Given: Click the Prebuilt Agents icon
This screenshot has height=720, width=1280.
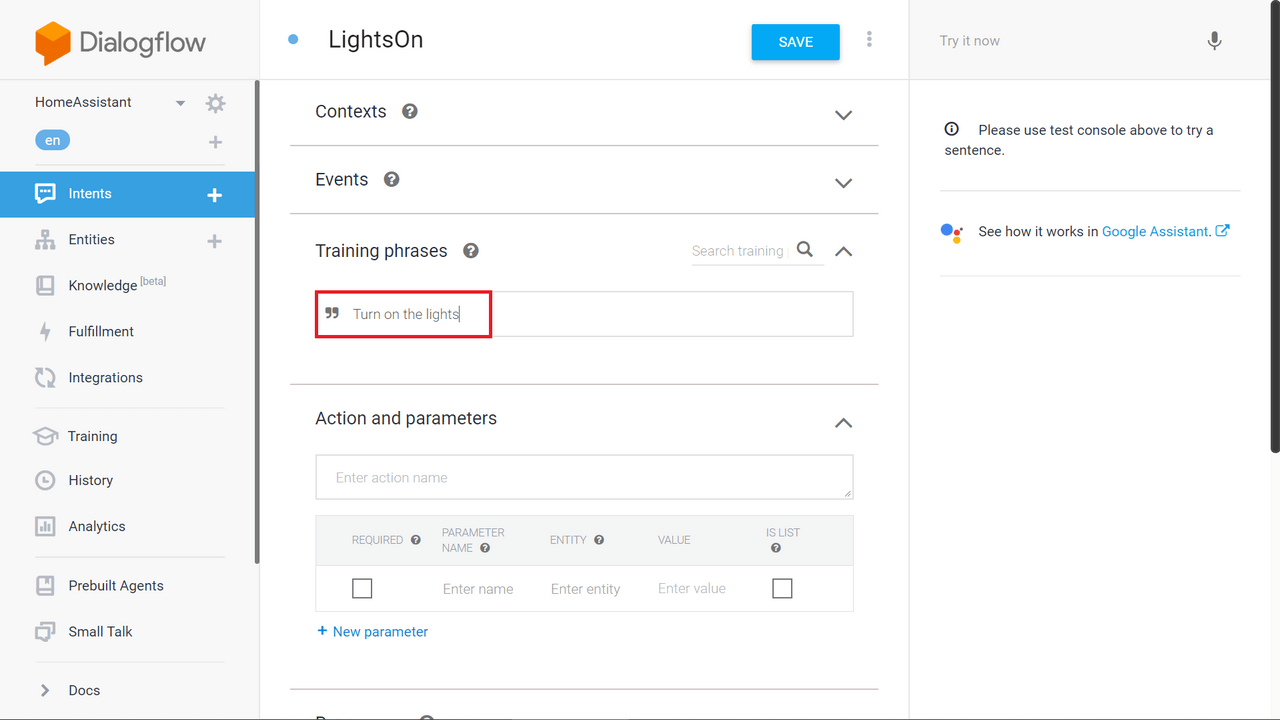Looking at the screenshot, I should click(x=45, y=586).
